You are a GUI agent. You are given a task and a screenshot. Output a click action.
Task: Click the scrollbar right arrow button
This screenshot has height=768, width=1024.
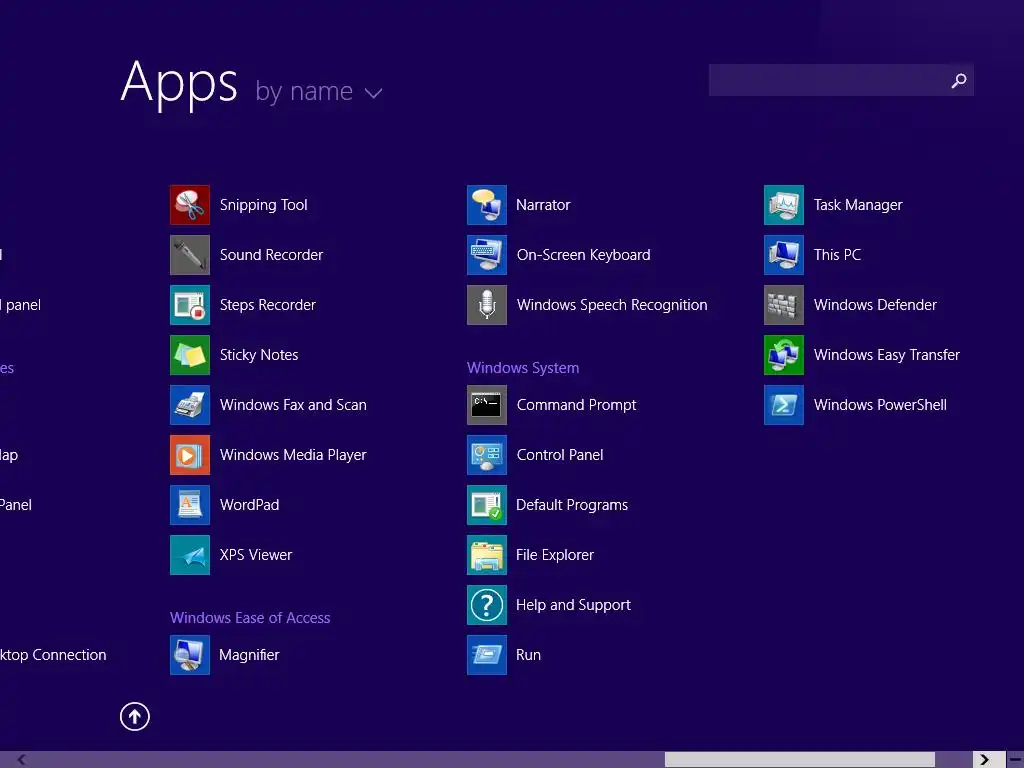pyautogui.click(x=985, y=760)
